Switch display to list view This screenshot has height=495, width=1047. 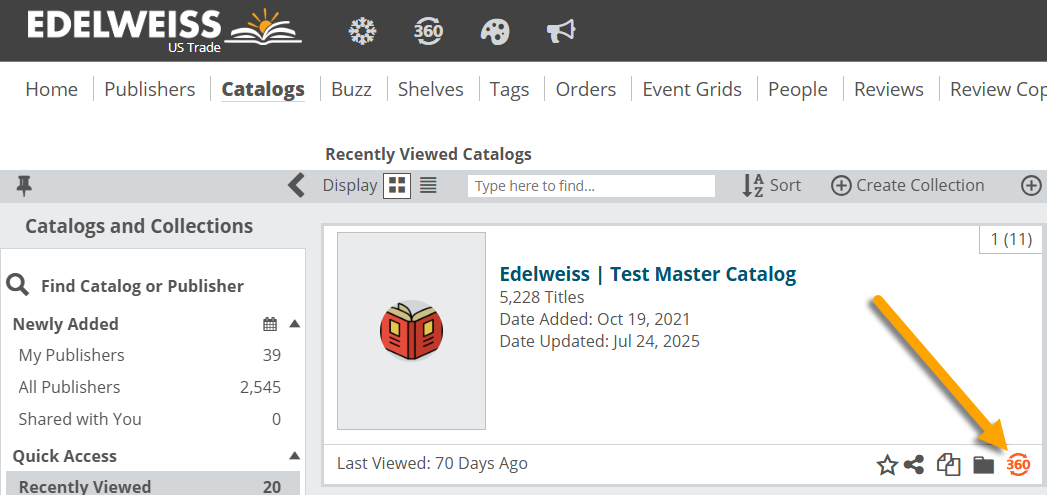pos(428,185)
